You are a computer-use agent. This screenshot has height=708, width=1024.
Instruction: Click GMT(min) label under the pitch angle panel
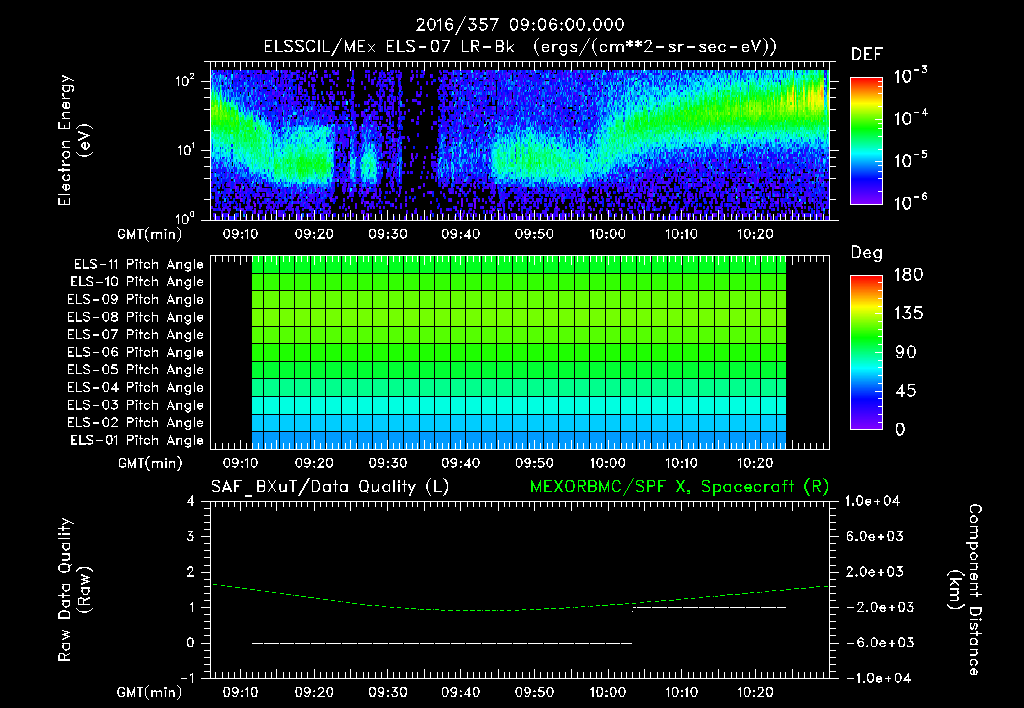[150, 464]
